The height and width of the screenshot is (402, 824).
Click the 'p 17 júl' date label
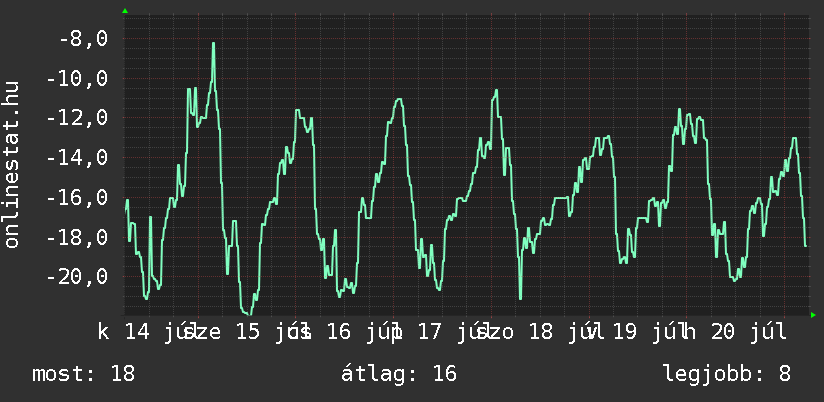(x=440, y=332)
